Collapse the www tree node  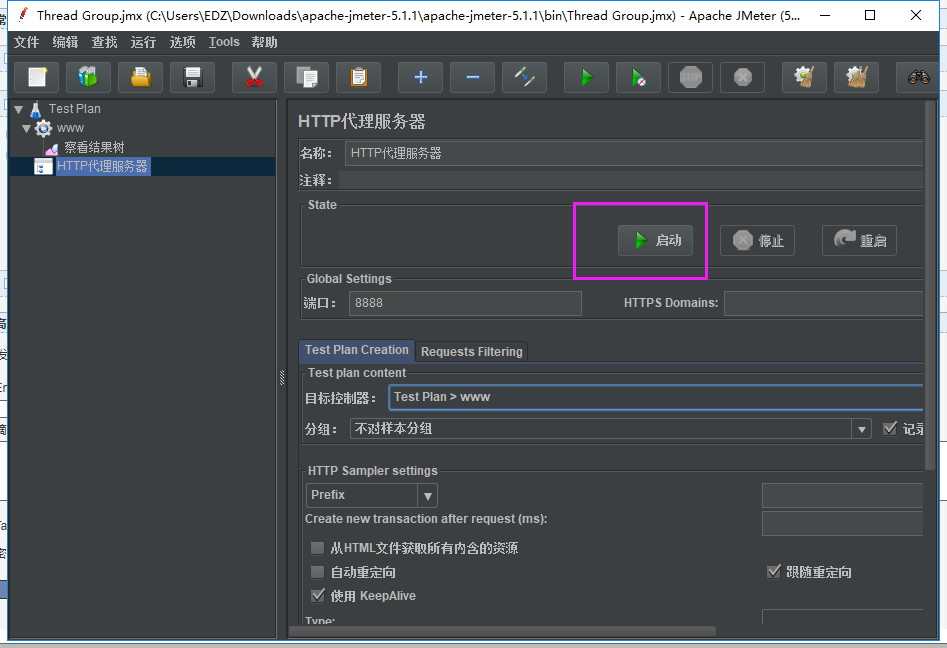pos(27,129)
